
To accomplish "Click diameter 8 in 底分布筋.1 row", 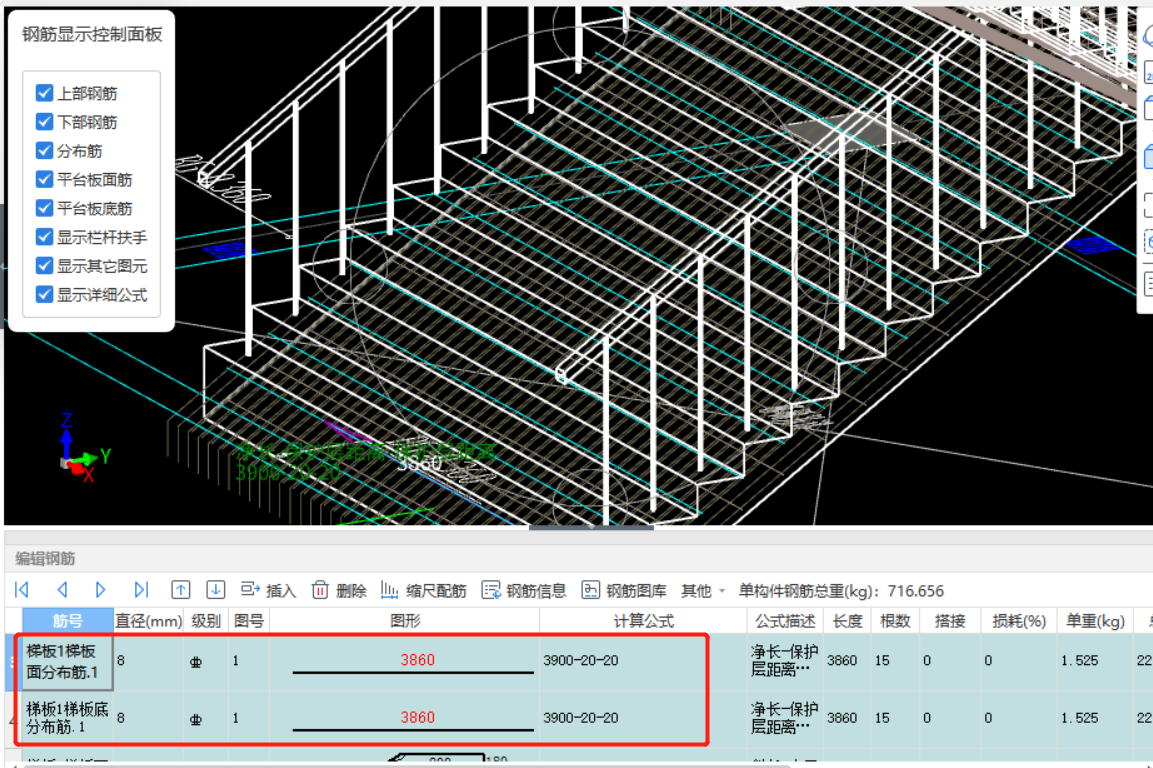I will (x=121, y=718).
